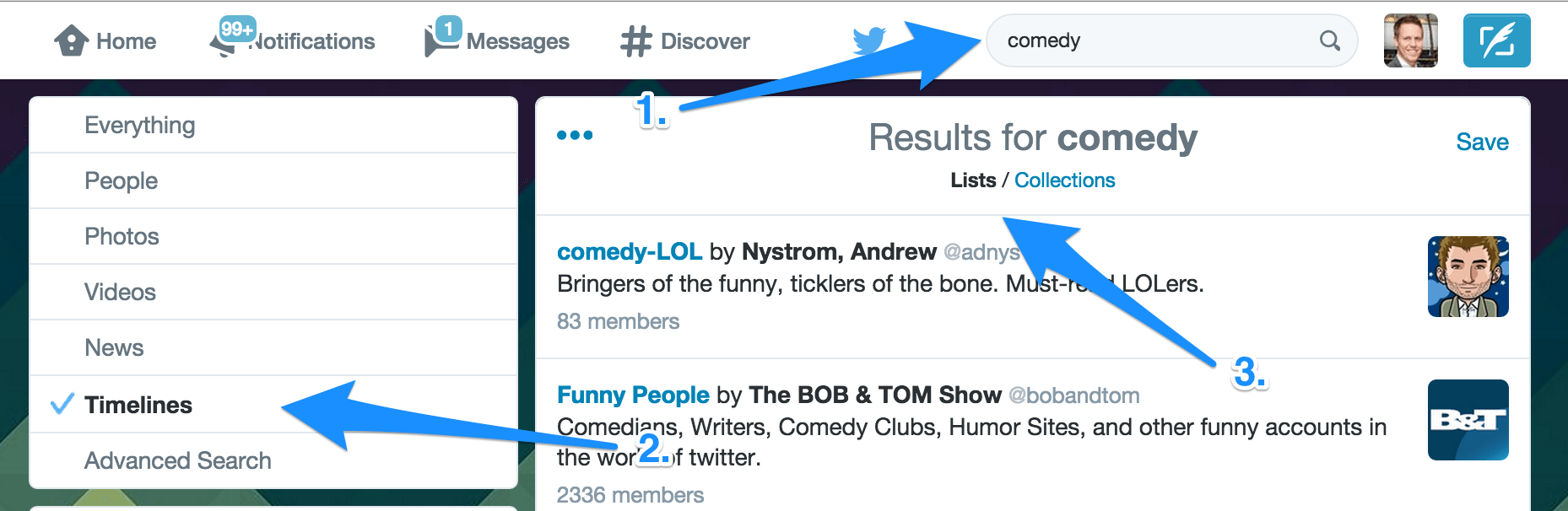Open the comedy-LOL list
The width and height of the screenshot is (1568, 511).
[630, 250]
